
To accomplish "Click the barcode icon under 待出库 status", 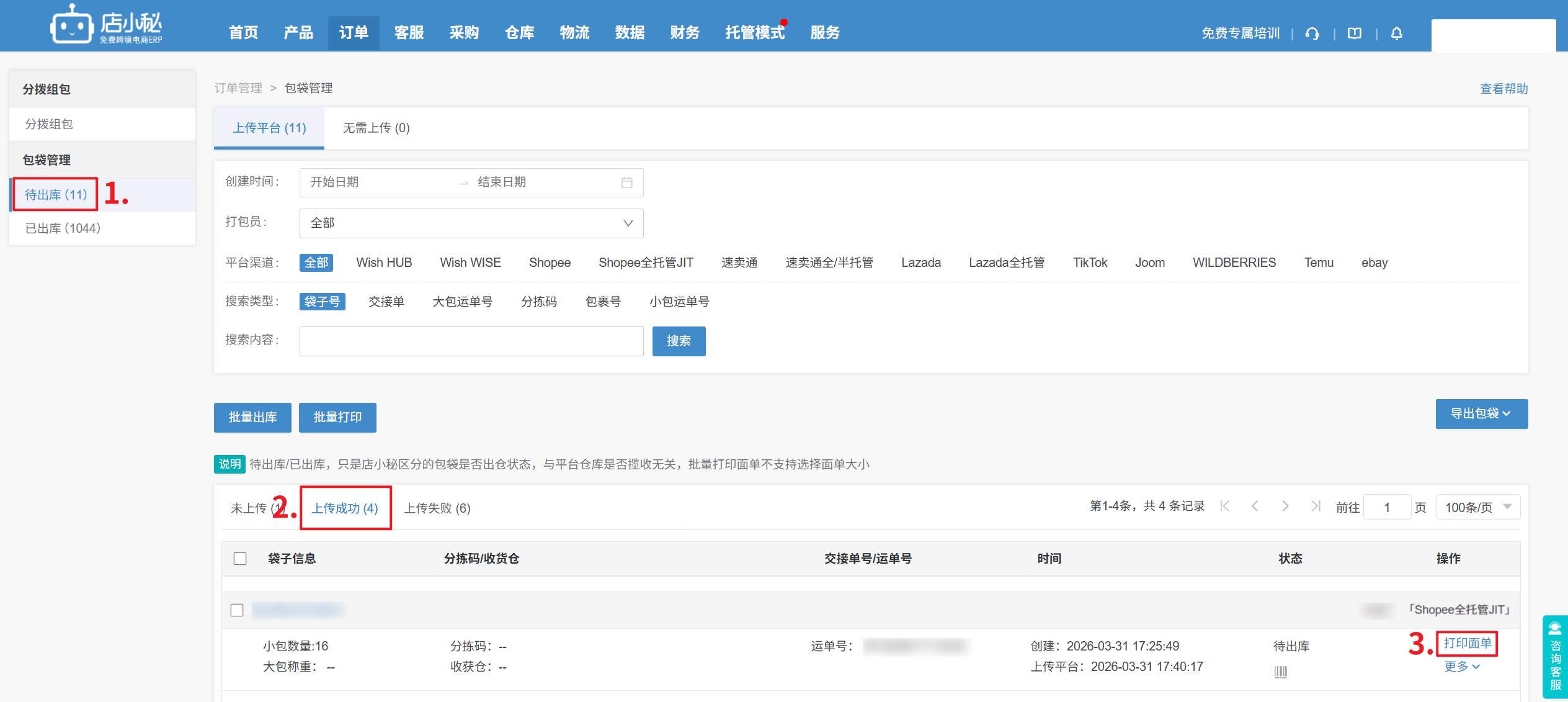I will [x=1280, y=672].
